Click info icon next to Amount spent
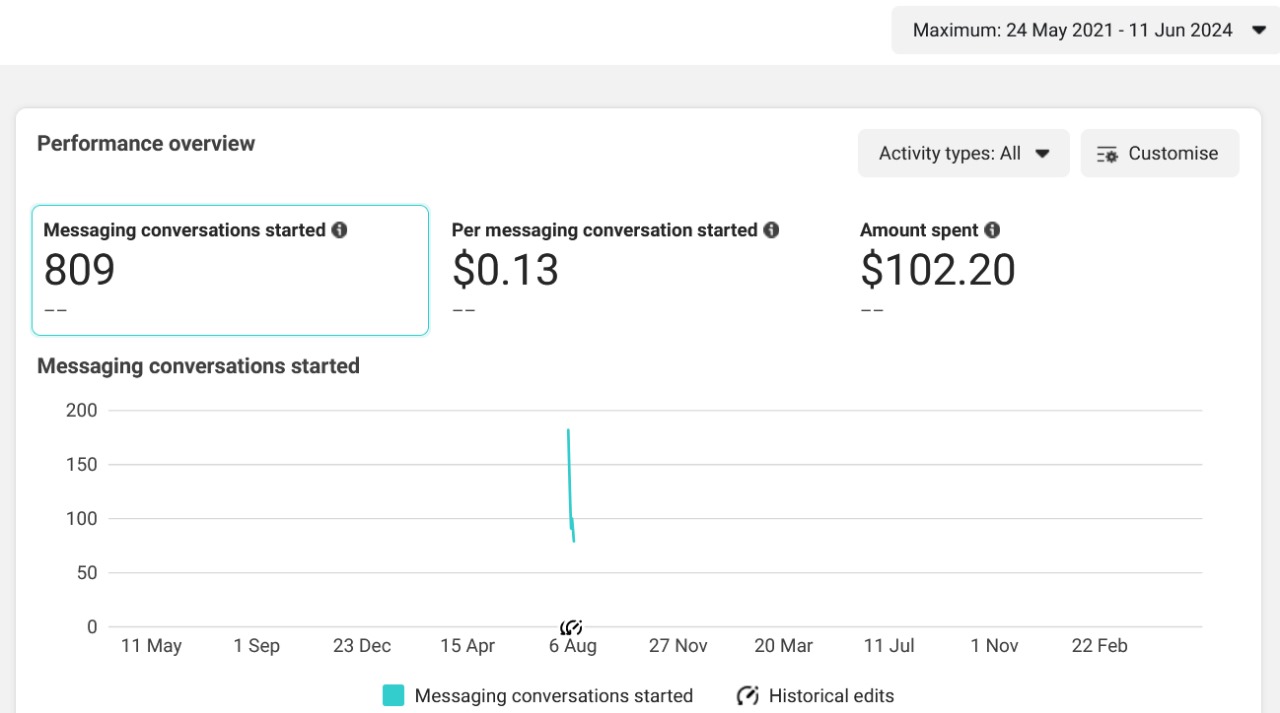Image resolution: width=1280 pixels, height=713 pixels. pos(991,230)
